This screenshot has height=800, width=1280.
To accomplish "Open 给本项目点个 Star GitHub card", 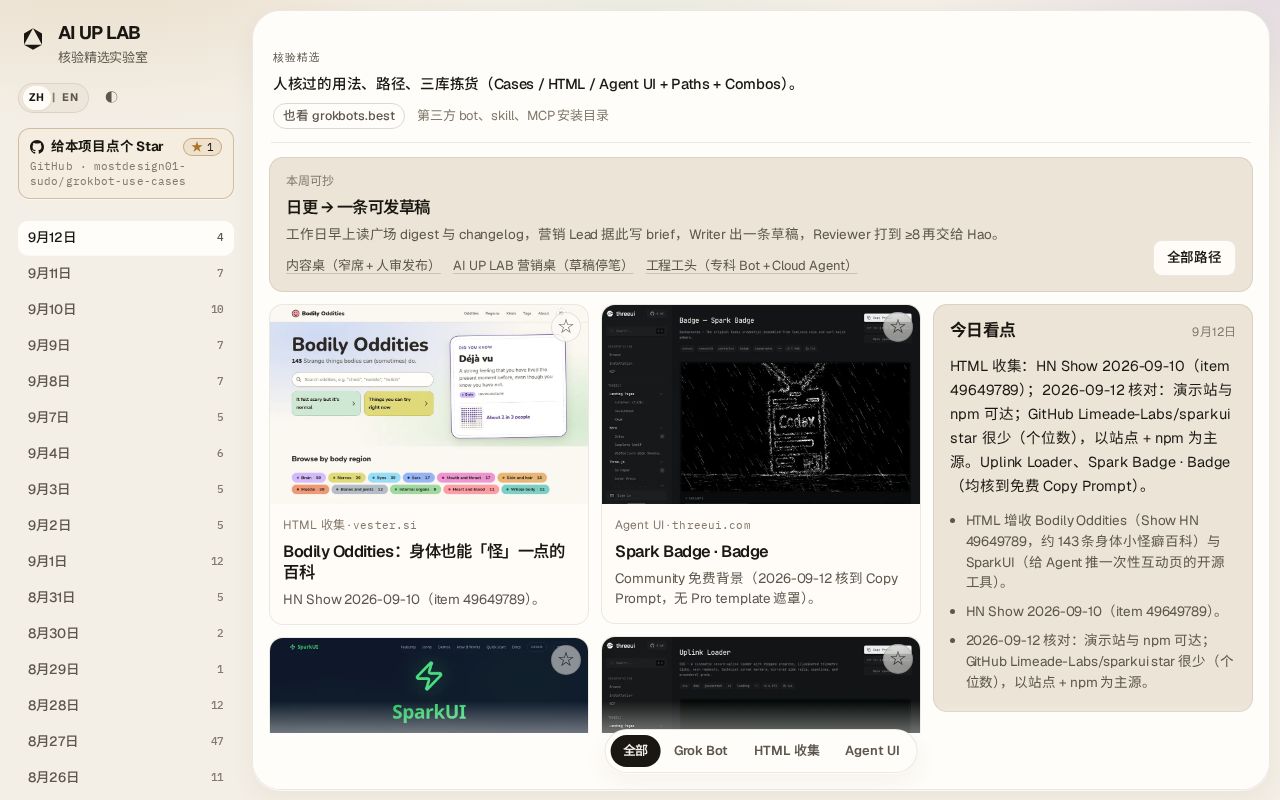I will coord(126,163).
